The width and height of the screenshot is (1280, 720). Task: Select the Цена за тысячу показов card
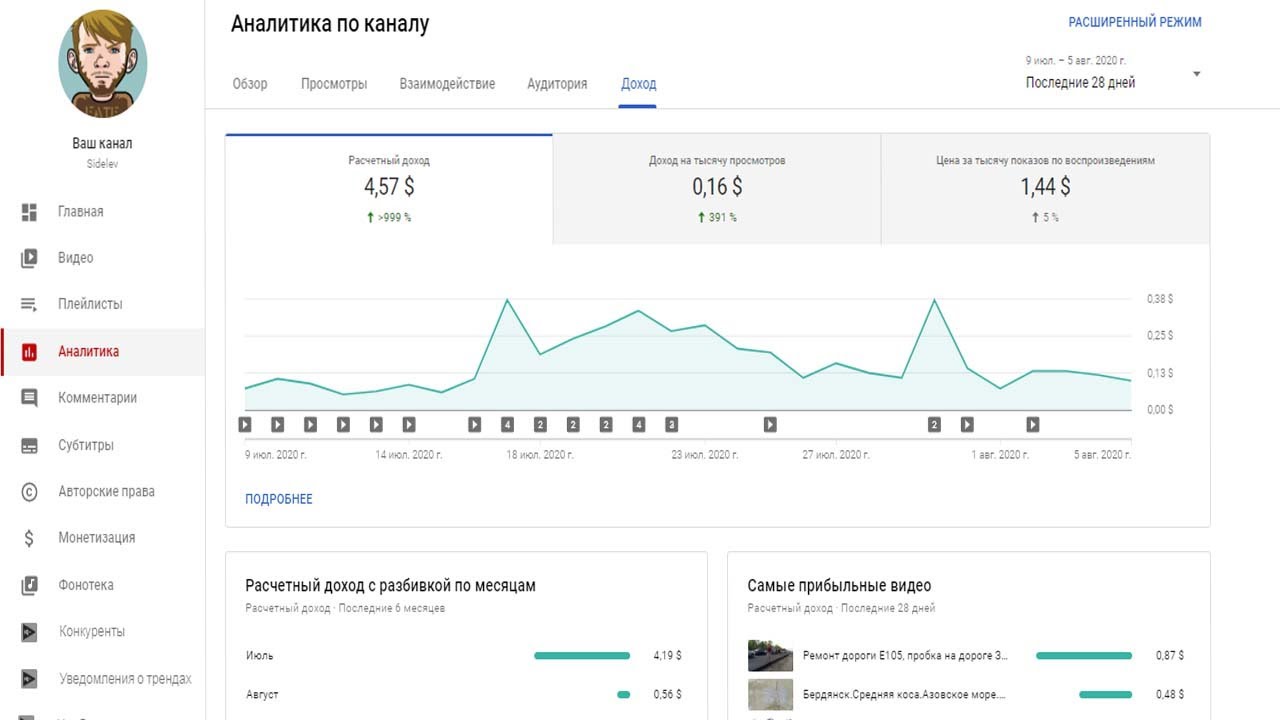click(x=1045, y=189)
